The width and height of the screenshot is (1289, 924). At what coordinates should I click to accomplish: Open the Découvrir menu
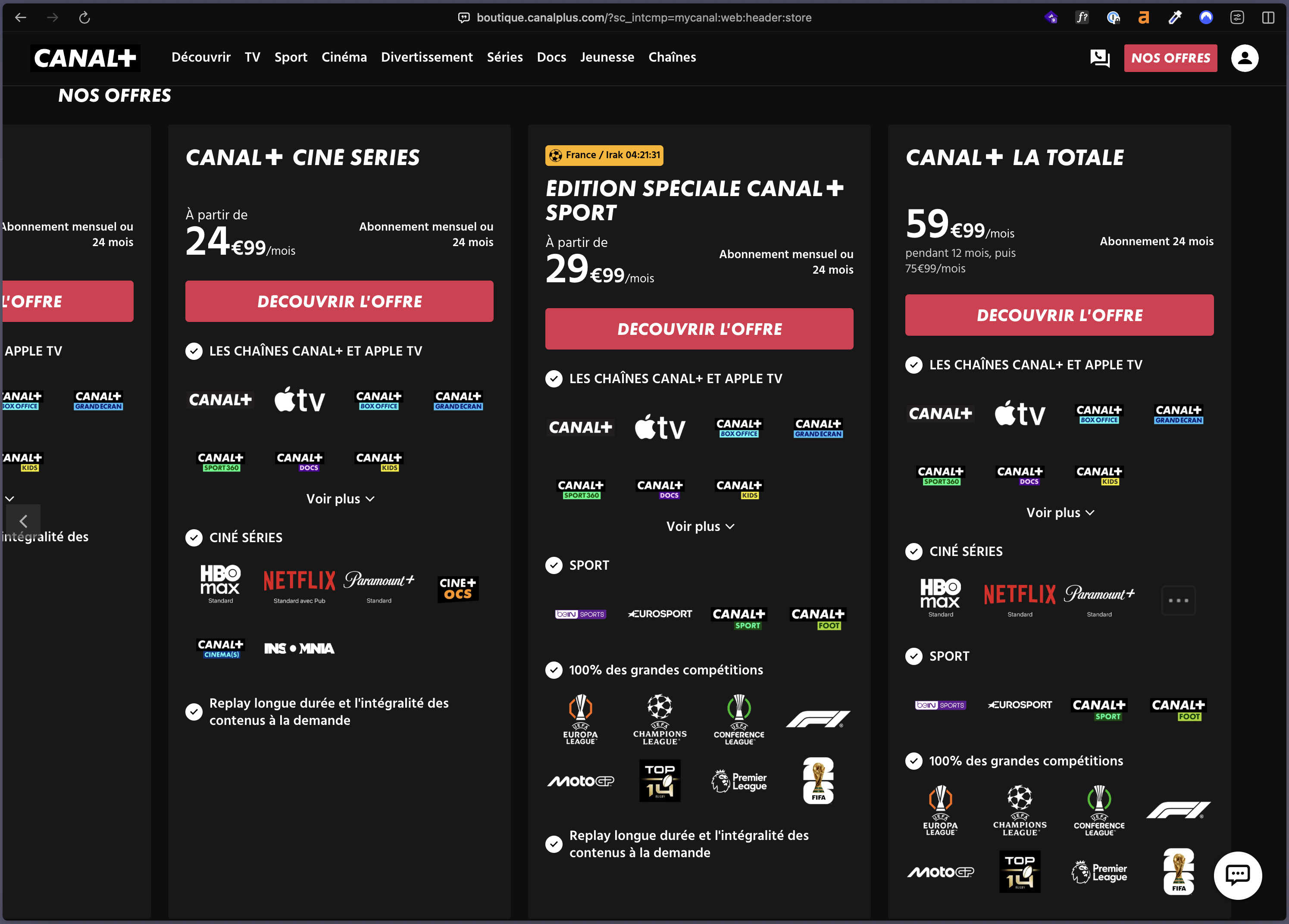click(201, 57)
